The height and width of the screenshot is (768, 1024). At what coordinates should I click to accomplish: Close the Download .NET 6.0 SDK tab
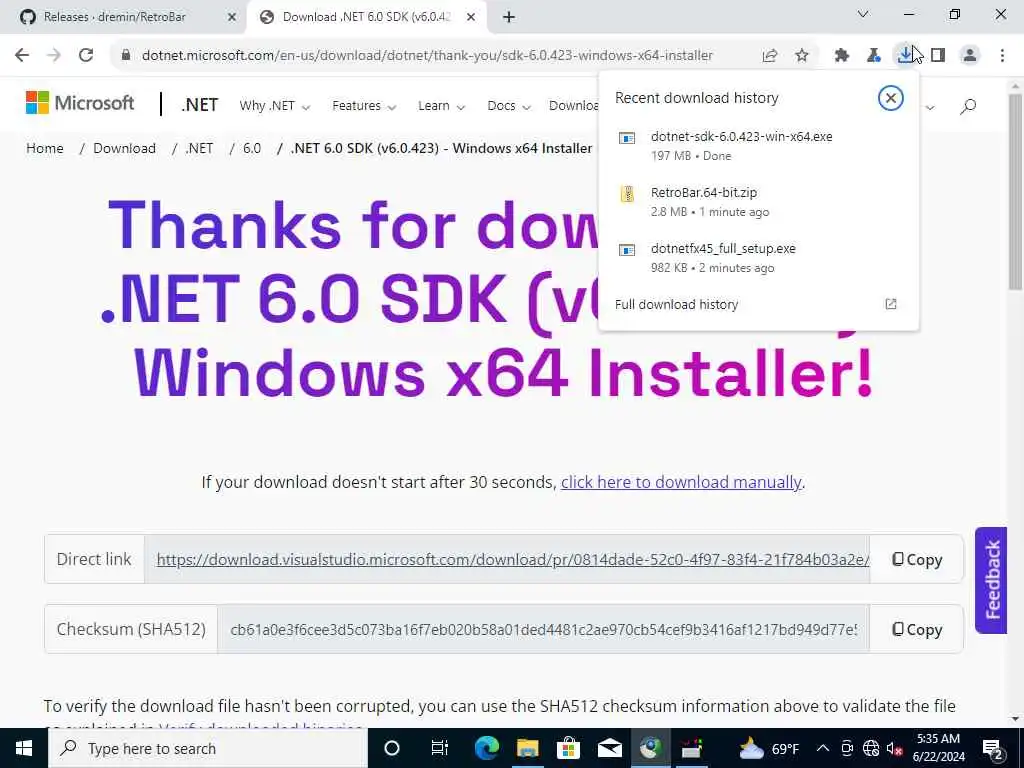[x=471, y=18]
